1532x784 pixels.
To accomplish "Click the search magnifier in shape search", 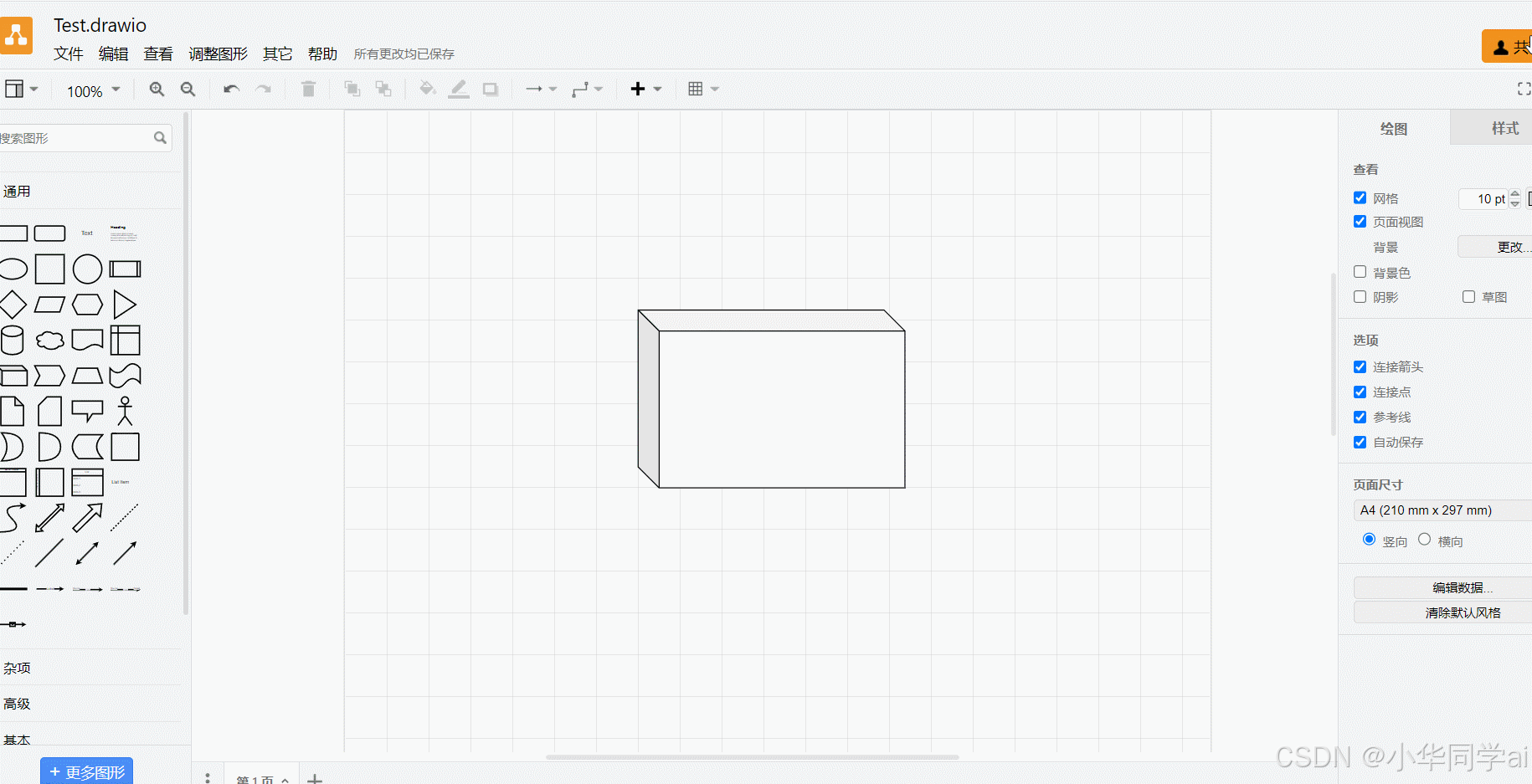I will (160, 138).
